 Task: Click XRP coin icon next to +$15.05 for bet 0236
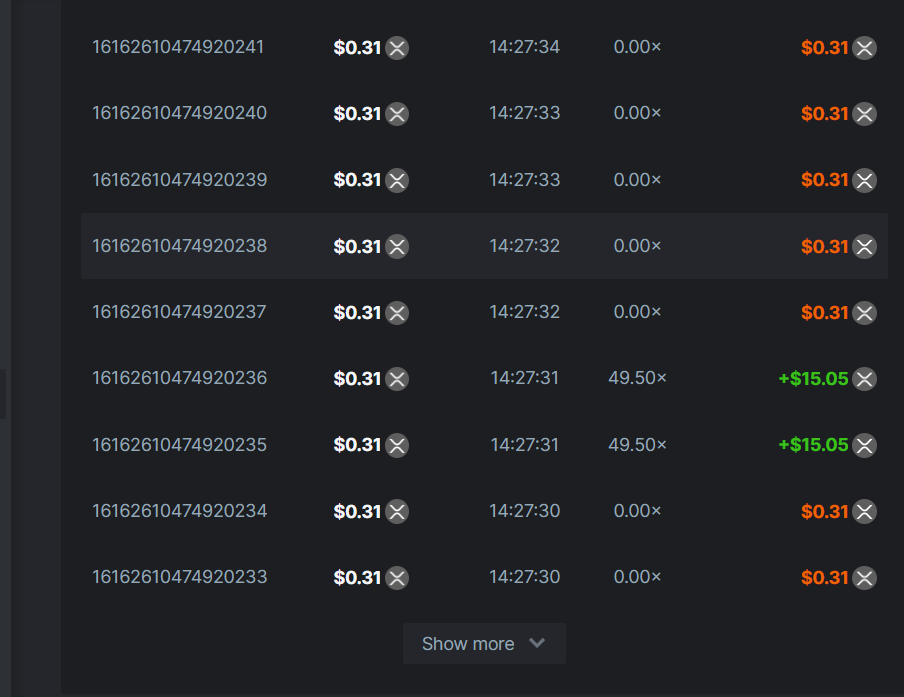pos(865,379)
